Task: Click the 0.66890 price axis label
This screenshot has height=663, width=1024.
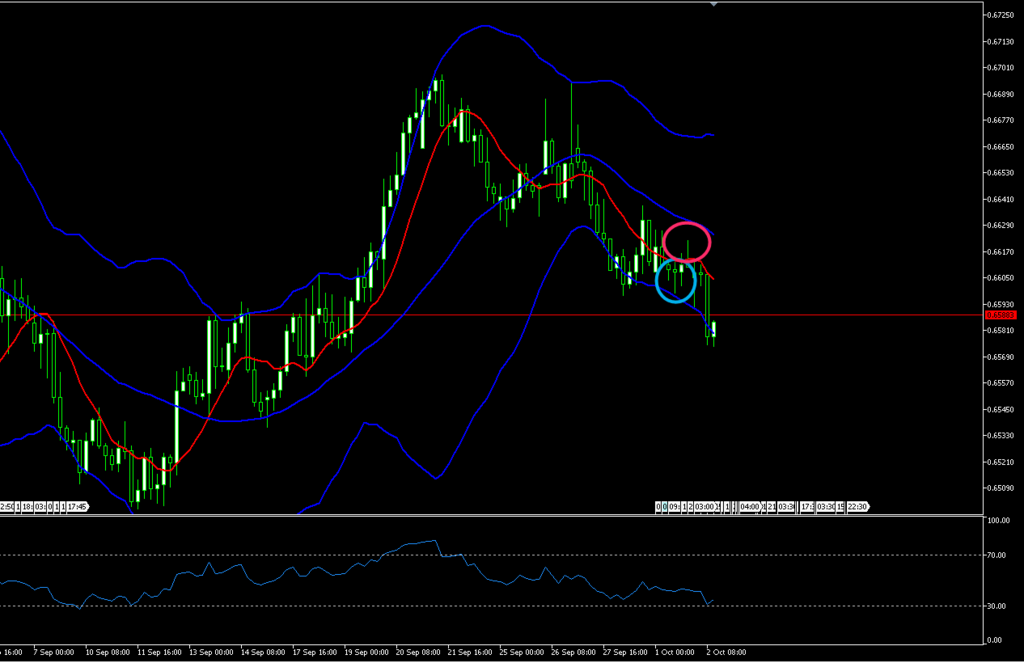Action: (x=1001, y=94)
